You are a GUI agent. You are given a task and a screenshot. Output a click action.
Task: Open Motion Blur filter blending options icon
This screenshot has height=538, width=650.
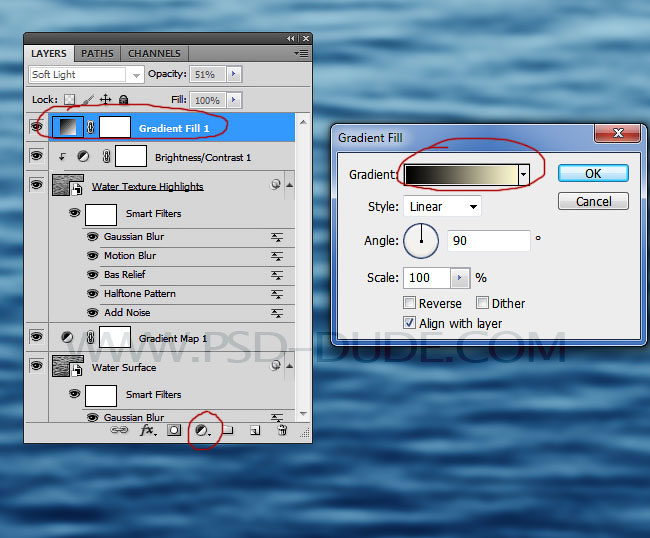[x=277, y=256]
